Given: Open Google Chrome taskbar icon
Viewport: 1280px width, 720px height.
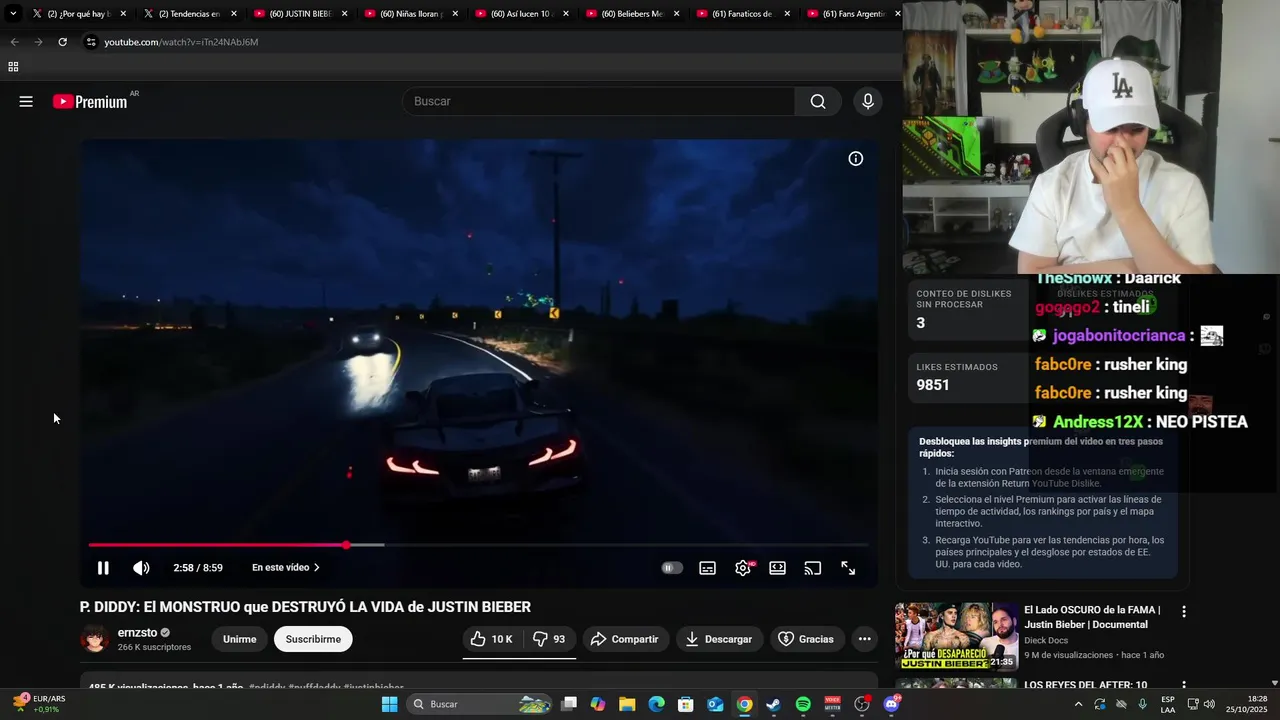Looking at the screenshot, I should tap(744, 704).
